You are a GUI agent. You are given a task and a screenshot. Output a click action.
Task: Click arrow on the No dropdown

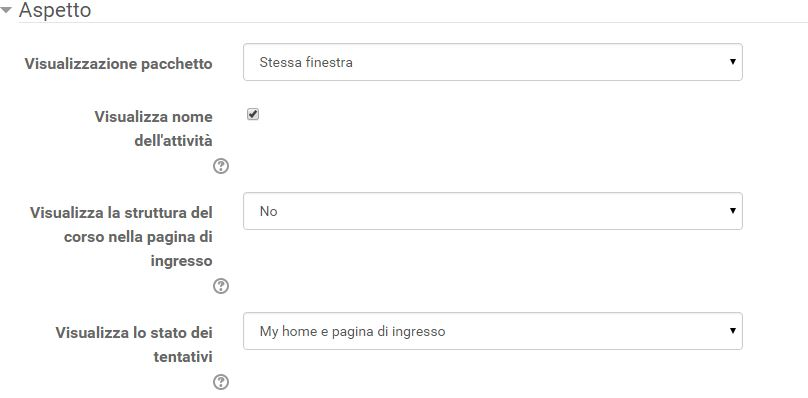click(x=732, y=211)
